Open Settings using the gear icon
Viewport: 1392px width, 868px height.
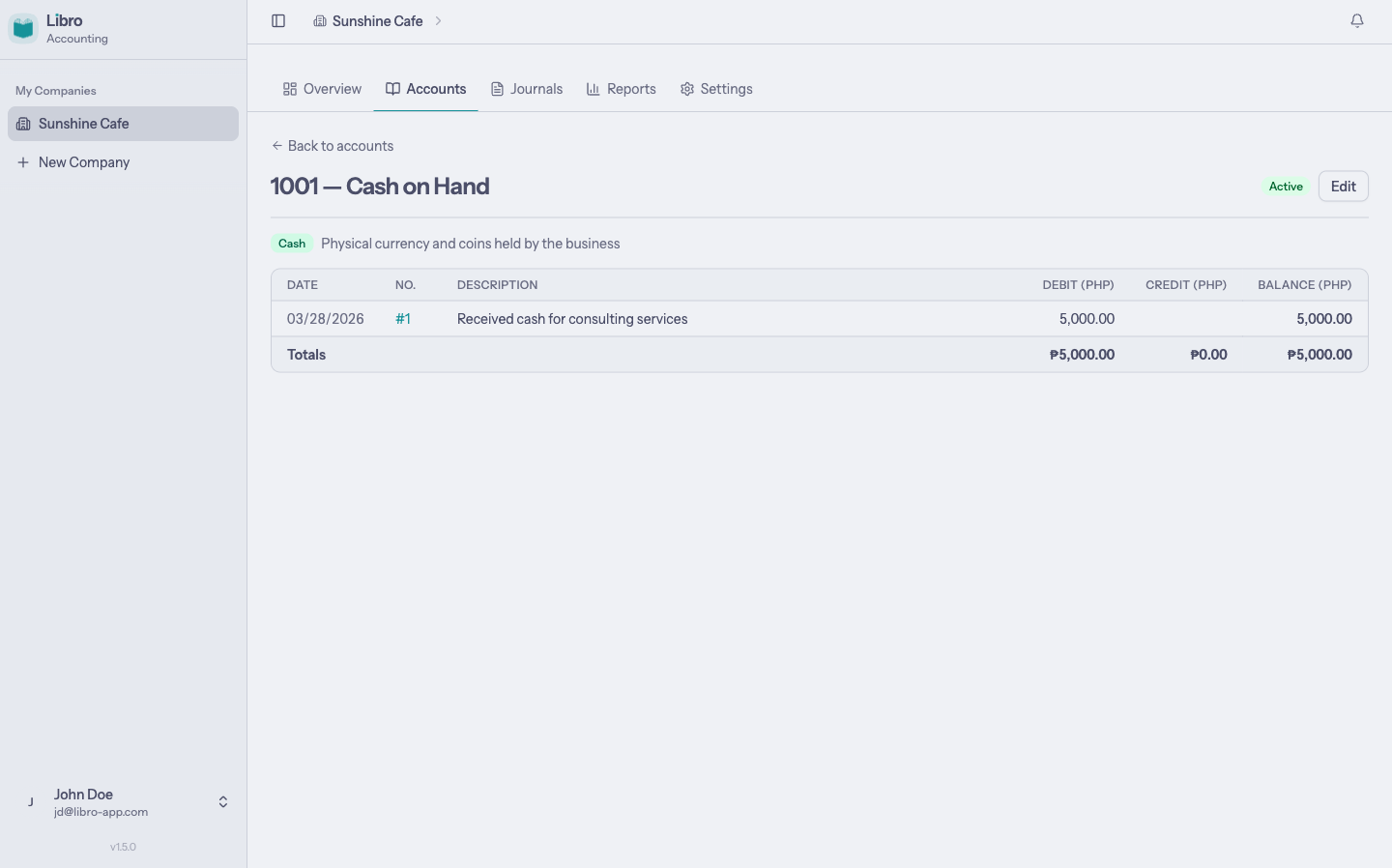pyautogui.click(x=687, y=88)
